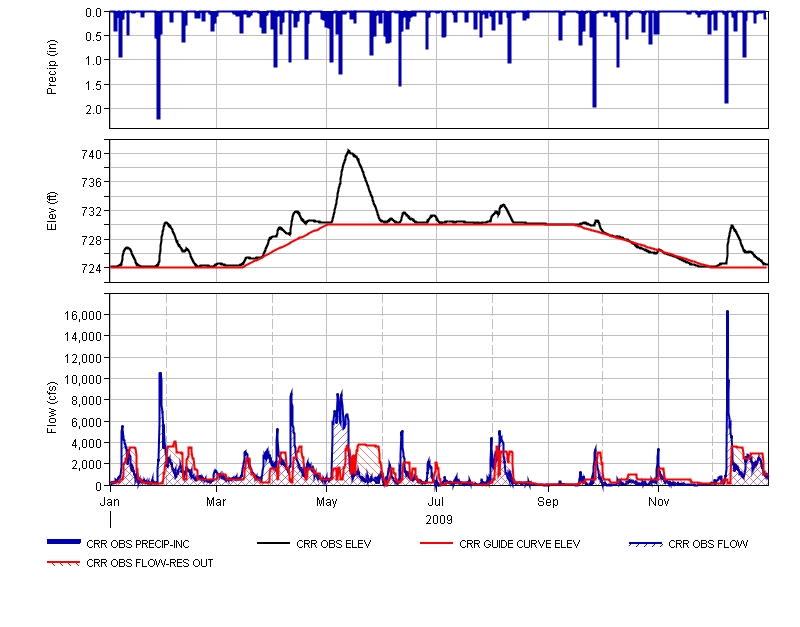This screenshot has width=800, height=627.
Task: Click the Mar label on time axis
Action: (x=216, y=501)
